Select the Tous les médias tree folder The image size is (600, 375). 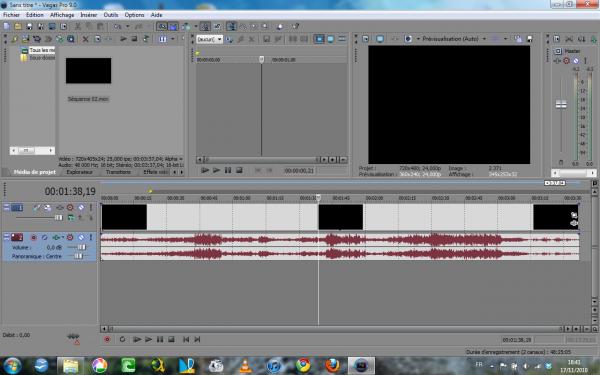tap(42, 50)
